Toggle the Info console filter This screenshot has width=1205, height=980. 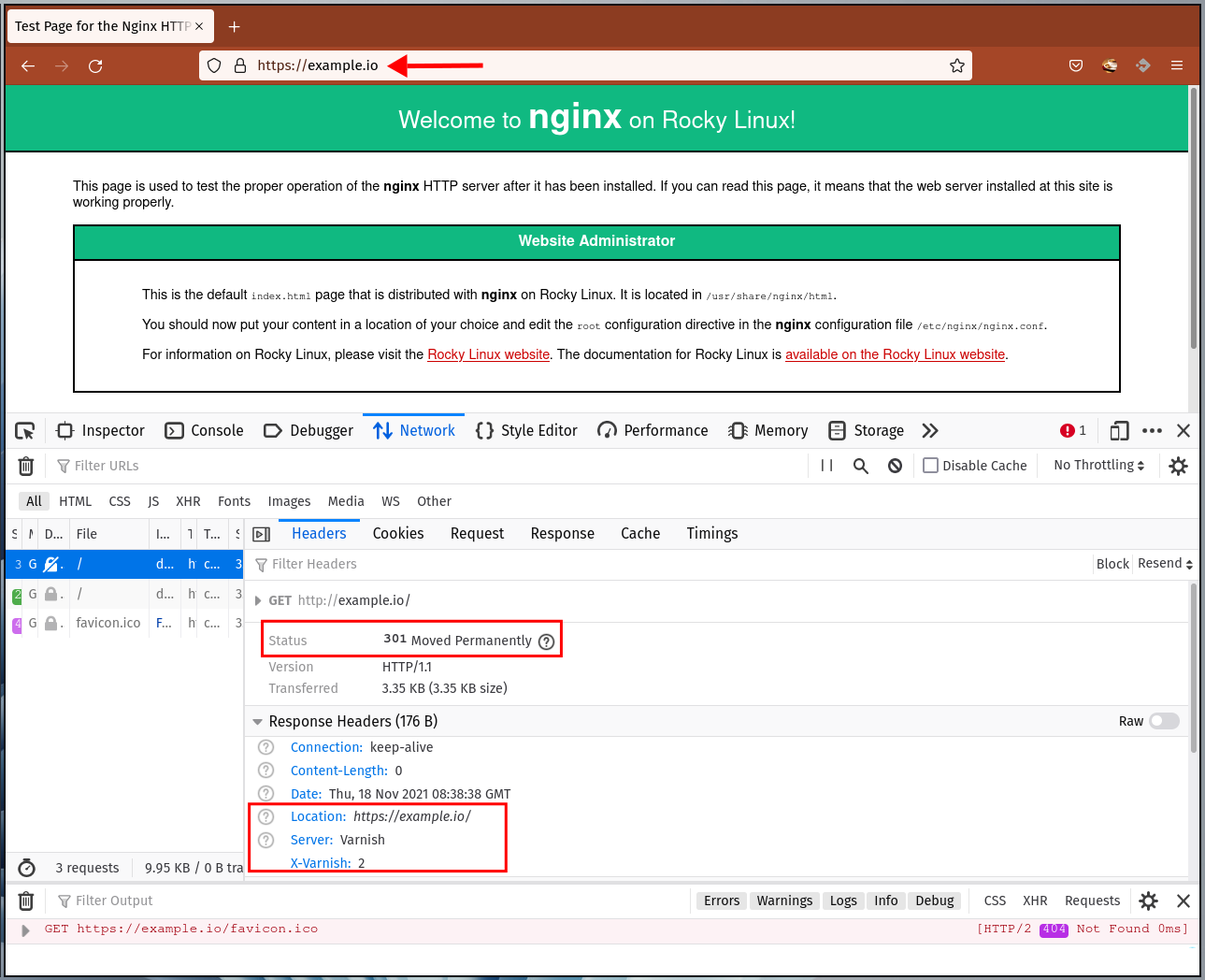pos(886,901)
